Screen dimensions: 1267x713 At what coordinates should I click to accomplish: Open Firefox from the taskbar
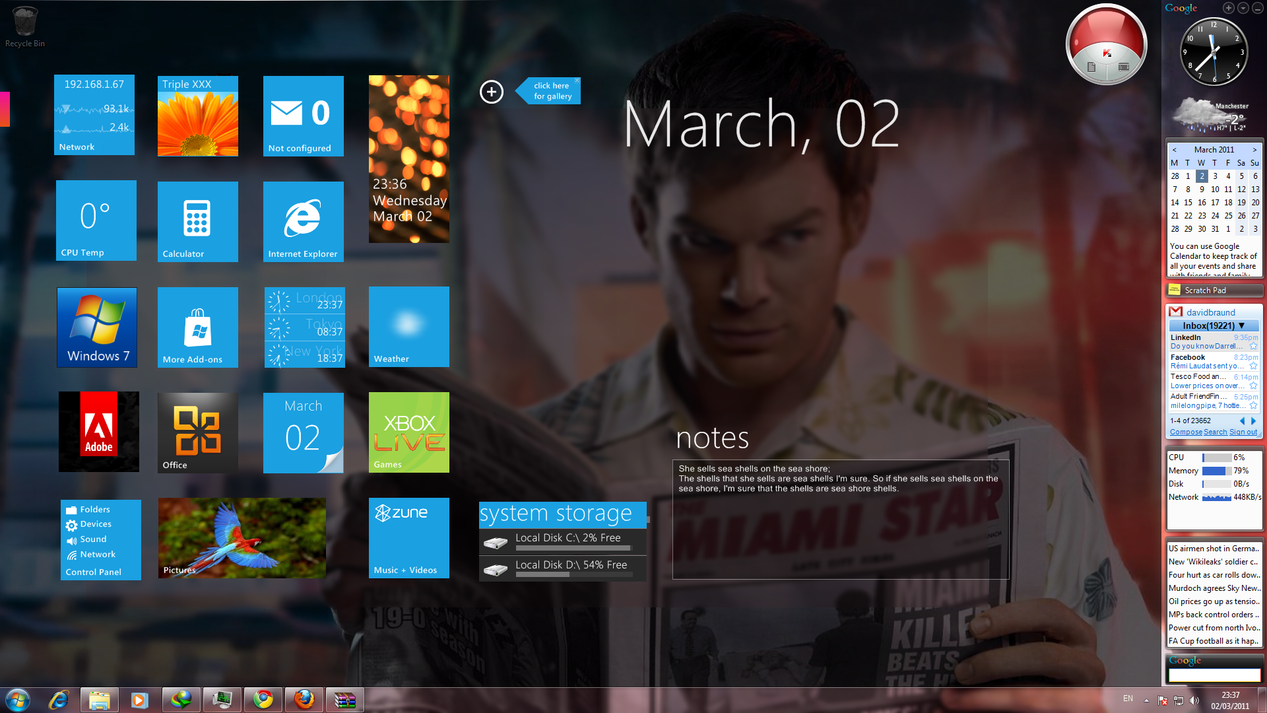coord(303,700)
